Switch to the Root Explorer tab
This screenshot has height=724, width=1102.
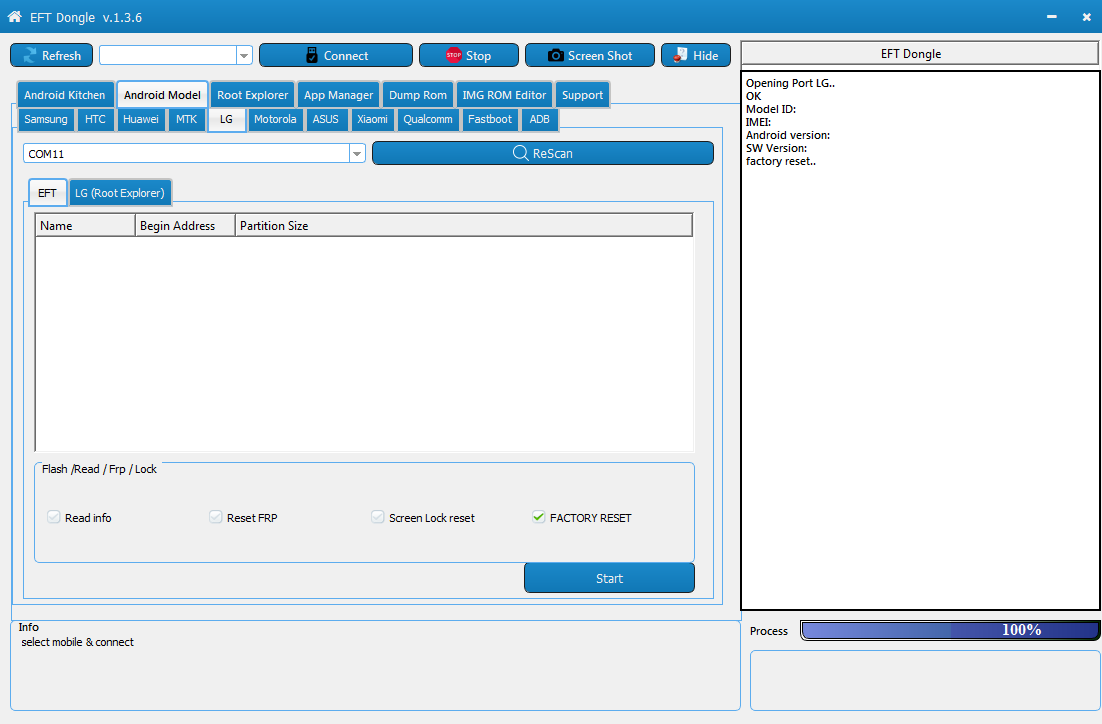(252, 95)
